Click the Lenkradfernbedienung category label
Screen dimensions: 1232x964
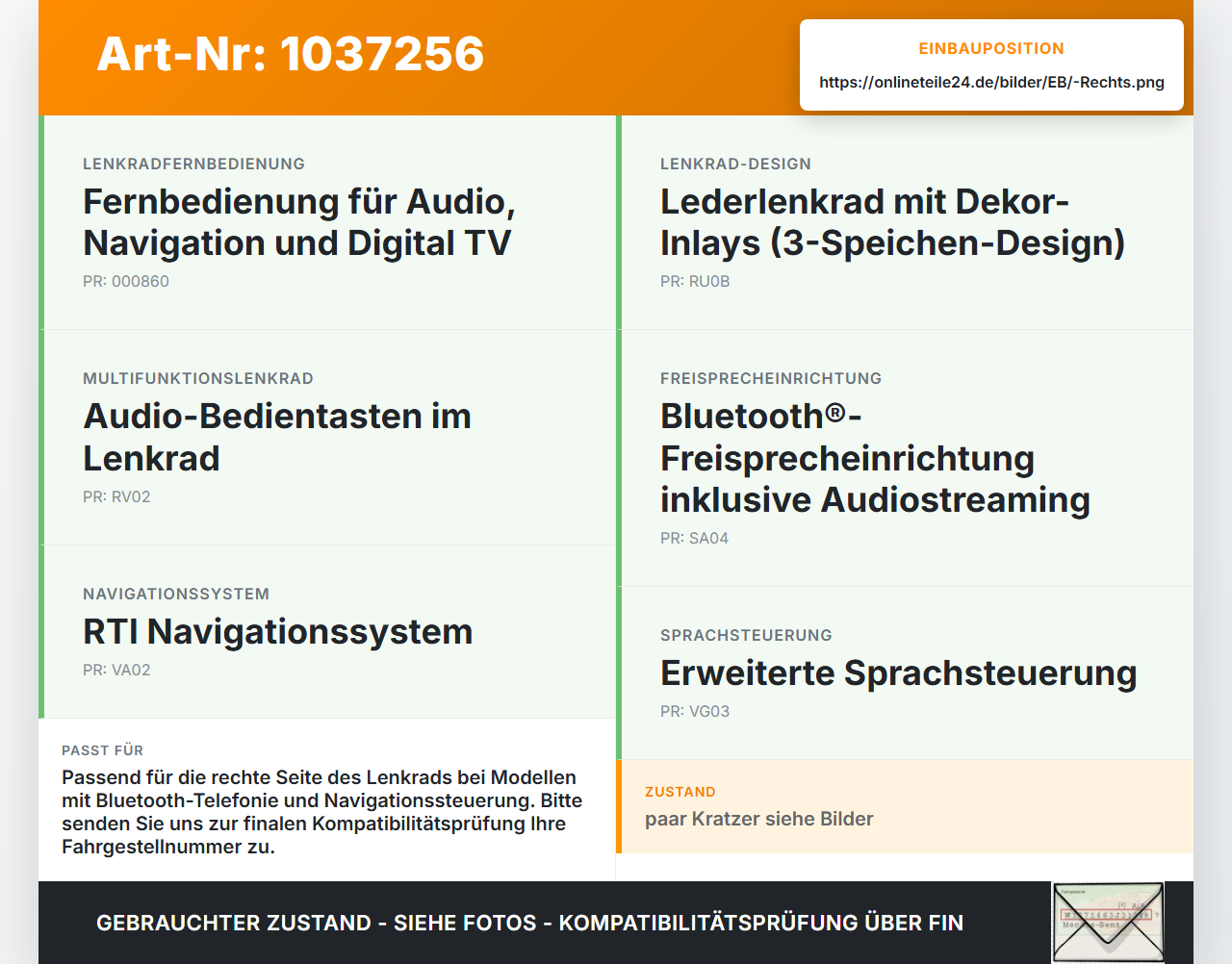(193, 165)
